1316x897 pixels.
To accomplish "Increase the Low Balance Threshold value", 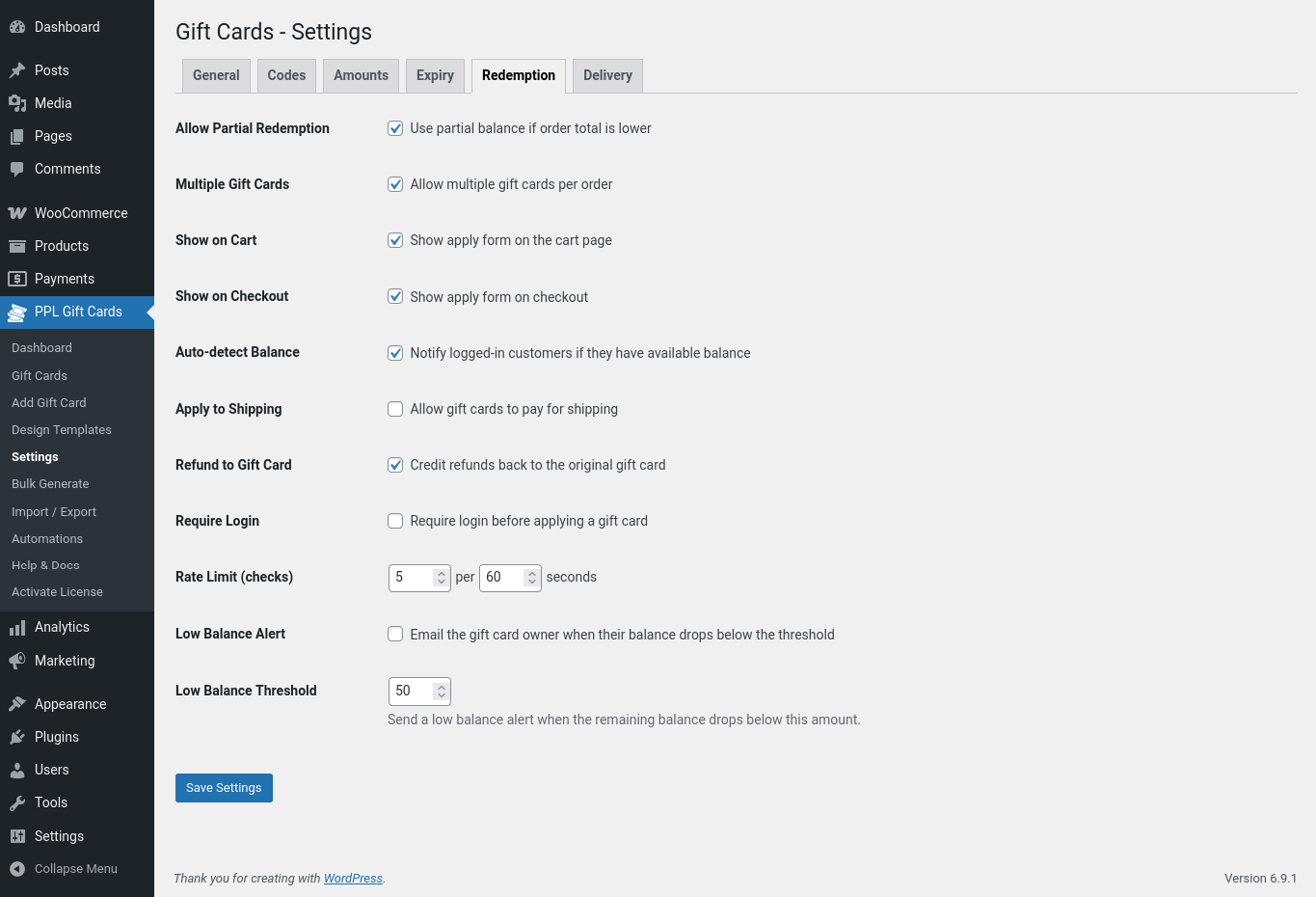I will point(441,687).
